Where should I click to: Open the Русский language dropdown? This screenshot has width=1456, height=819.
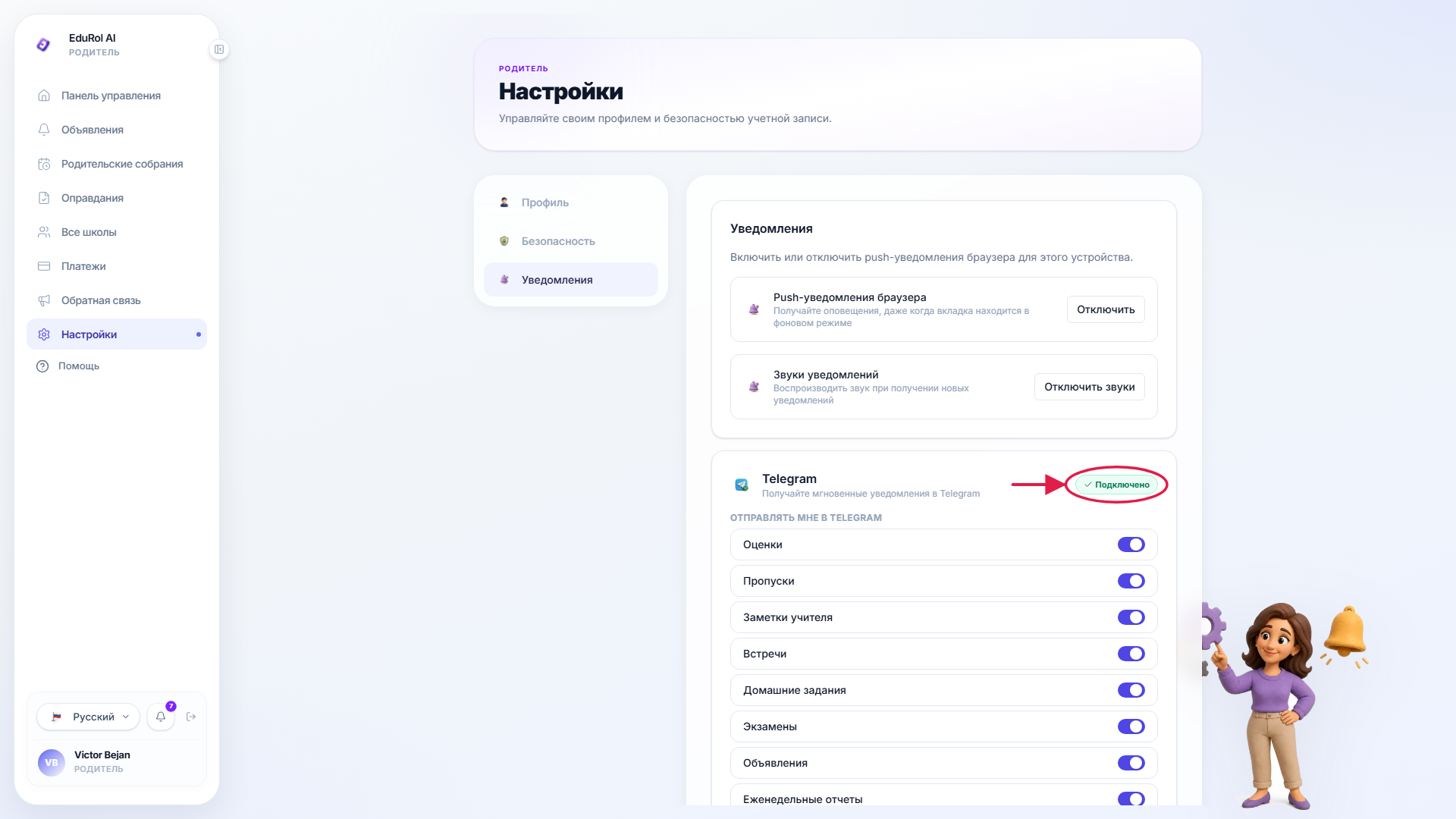[x=88, y=717]
